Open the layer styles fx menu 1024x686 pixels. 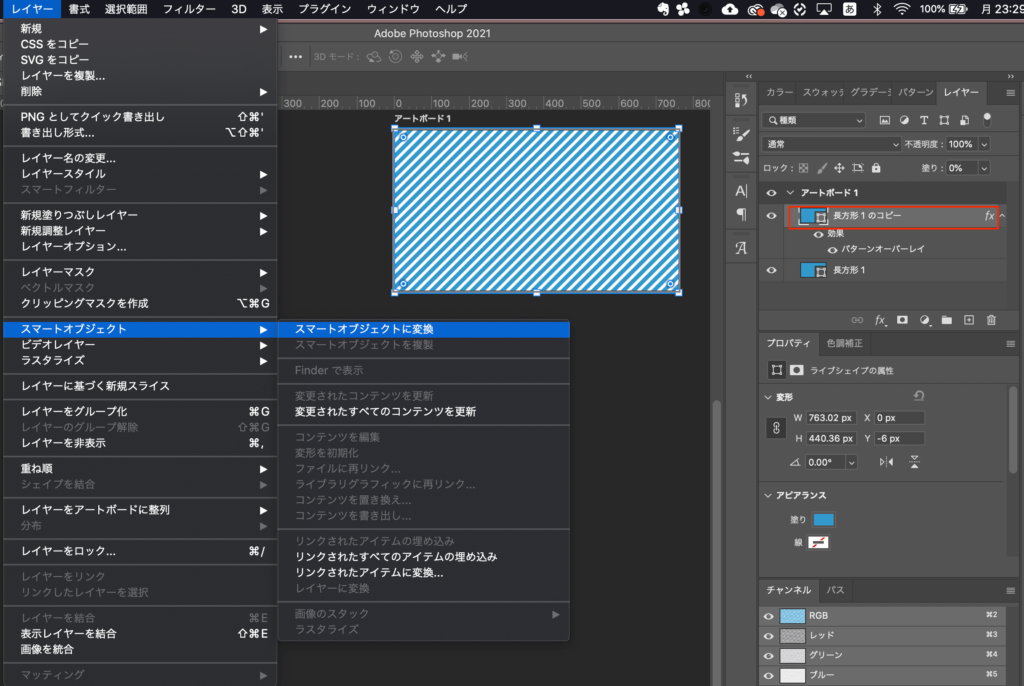coord(880,320)
